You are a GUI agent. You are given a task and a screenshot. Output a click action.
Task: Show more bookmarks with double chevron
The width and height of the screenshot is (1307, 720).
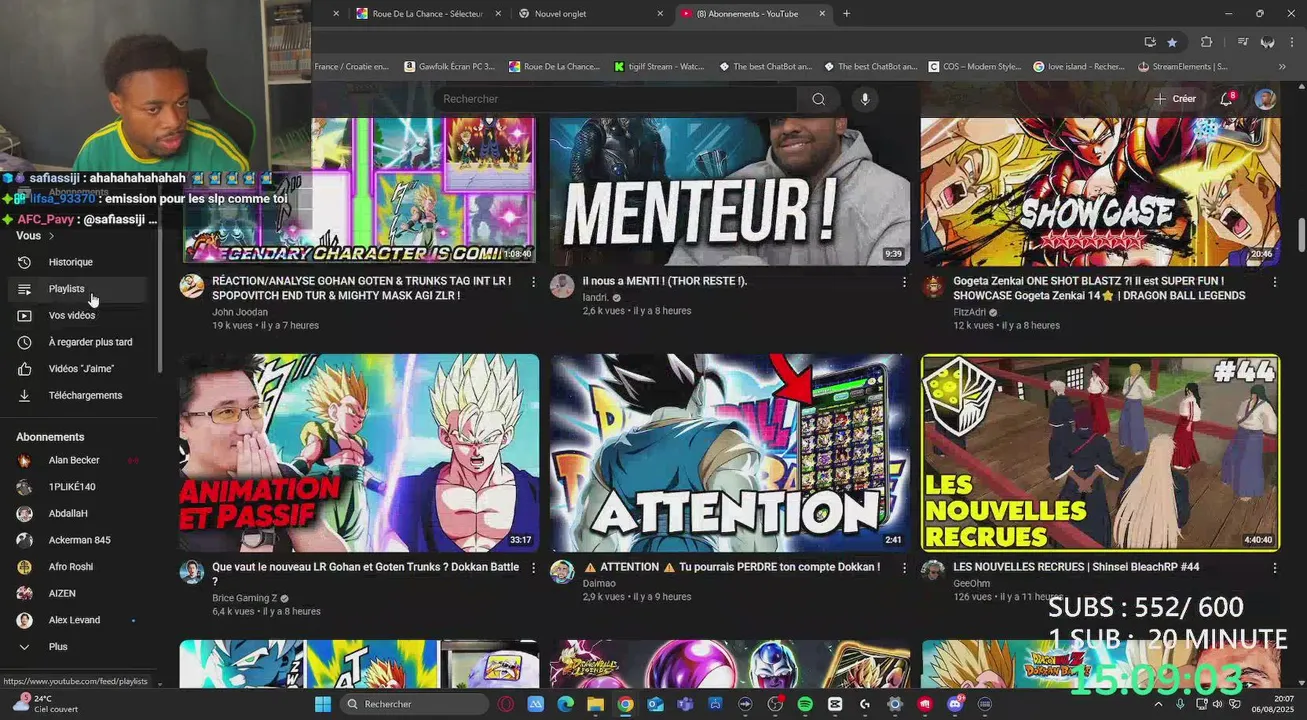[1282, 67]
